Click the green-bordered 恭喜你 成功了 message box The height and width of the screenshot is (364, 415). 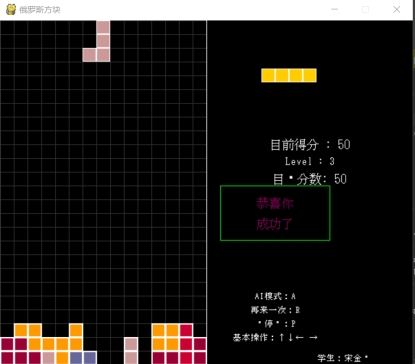point(275,213)
